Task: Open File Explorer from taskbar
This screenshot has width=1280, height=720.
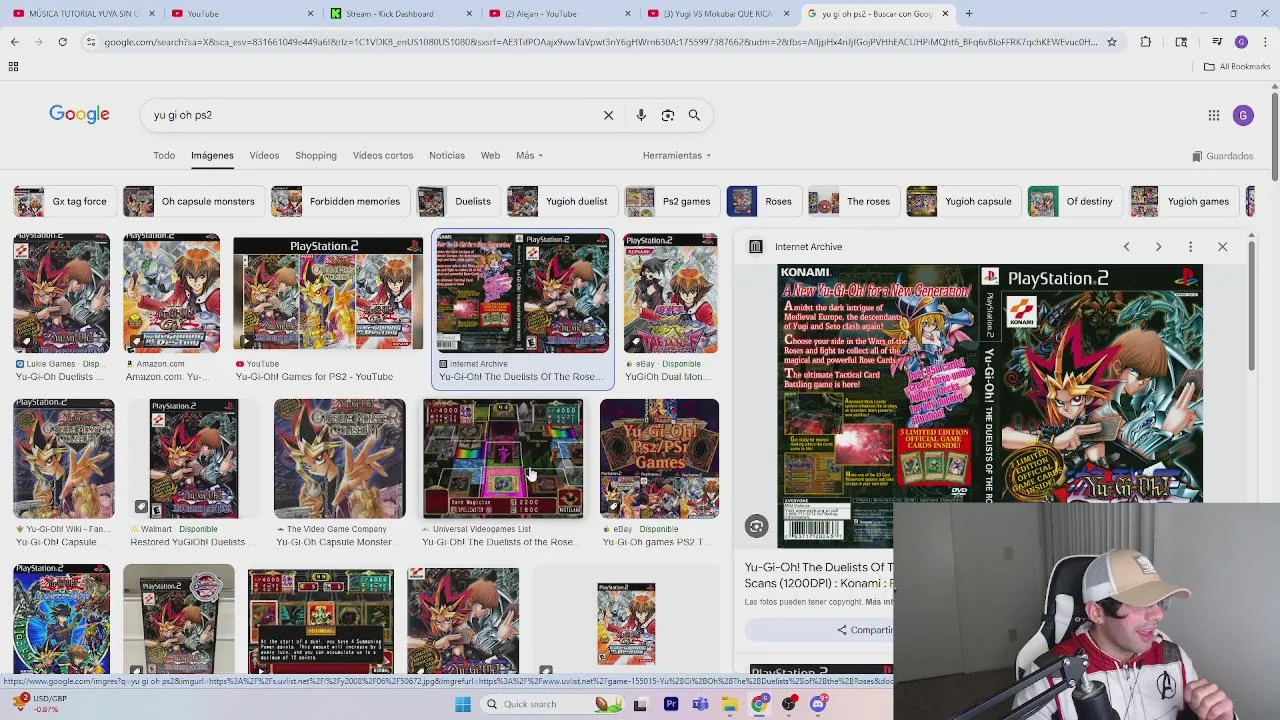Action: point(730,704)
